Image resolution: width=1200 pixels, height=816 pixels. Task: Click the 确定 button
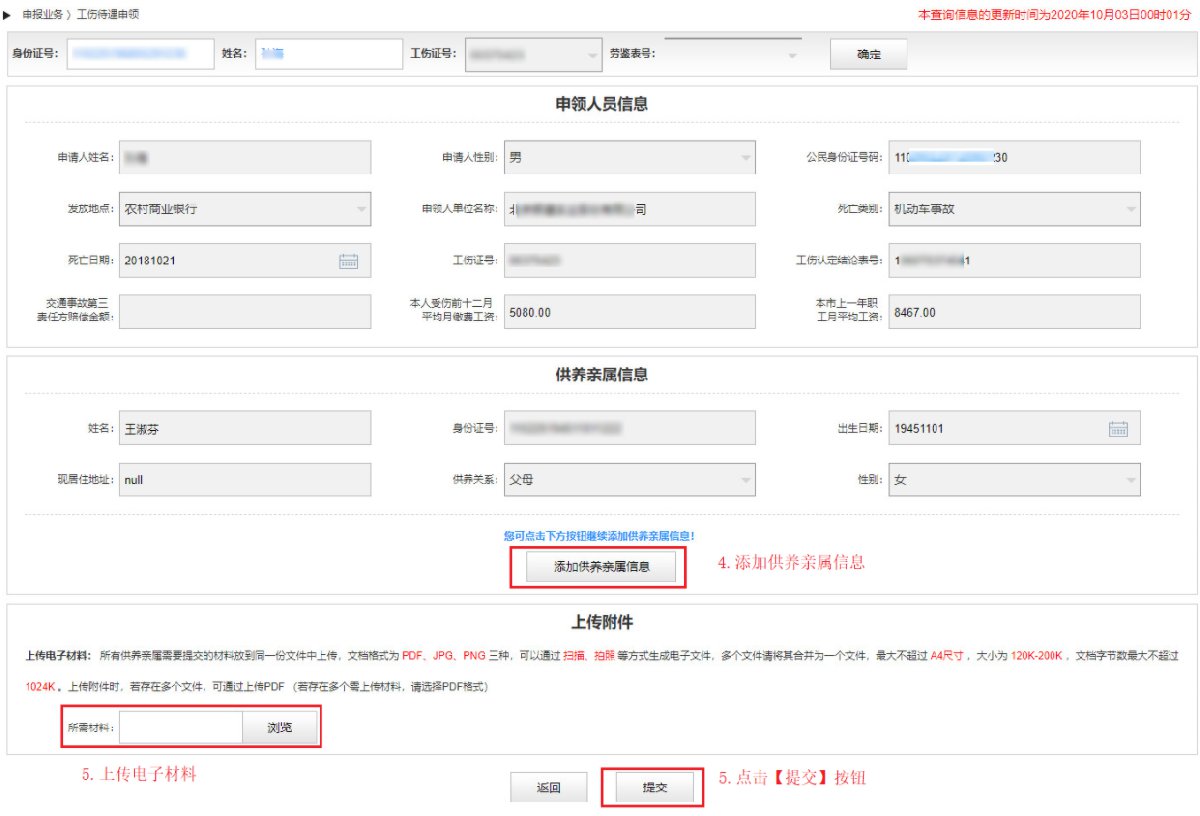pyautogui.click(x=868, y=55)
